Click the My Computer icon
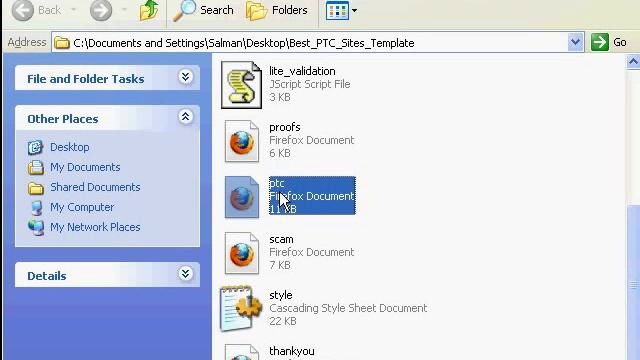Screen dimensions: 640x360 pyautogui.click(x=36, y=207)
